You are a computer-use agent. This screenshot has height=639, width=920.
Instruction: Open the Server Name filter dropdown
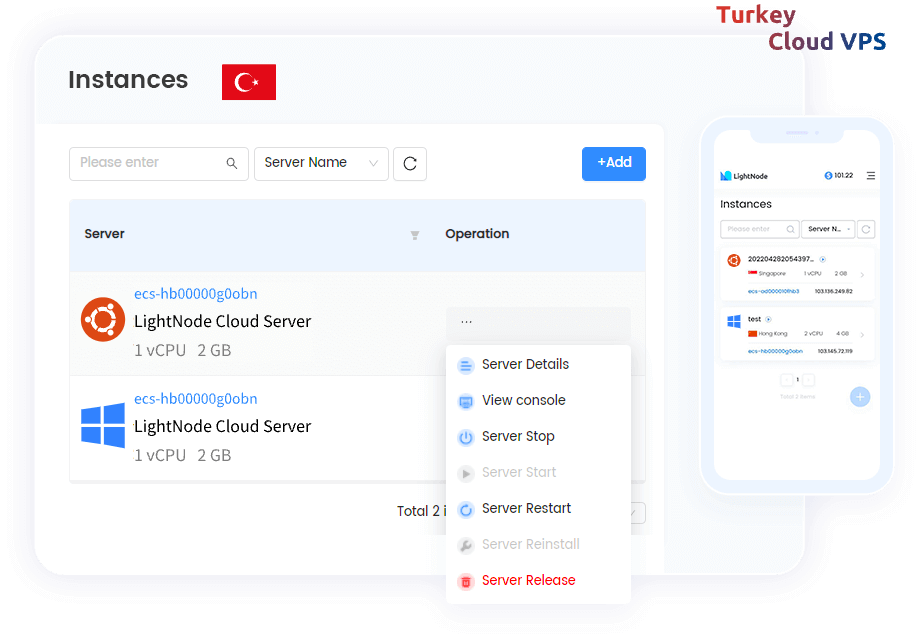[x=321, y=163]
